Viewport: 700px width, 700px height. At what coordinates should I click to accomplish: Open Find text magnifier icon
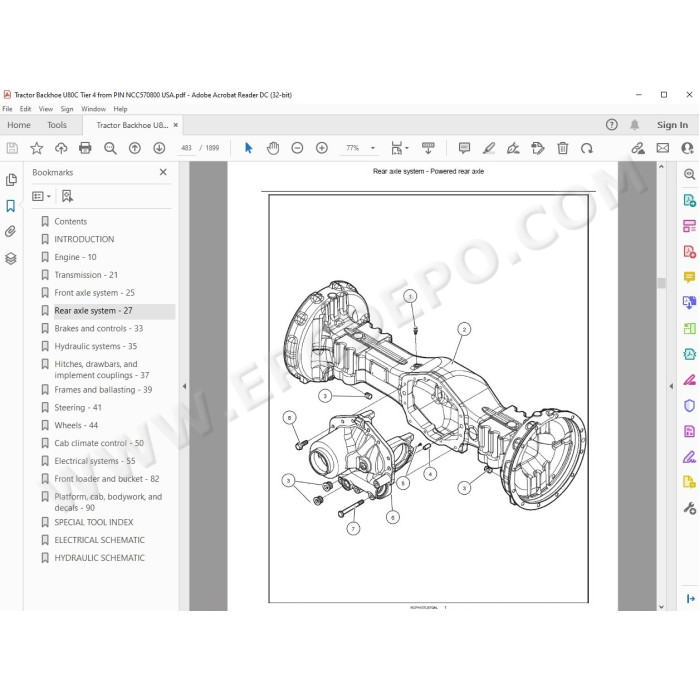coord(110,148)
